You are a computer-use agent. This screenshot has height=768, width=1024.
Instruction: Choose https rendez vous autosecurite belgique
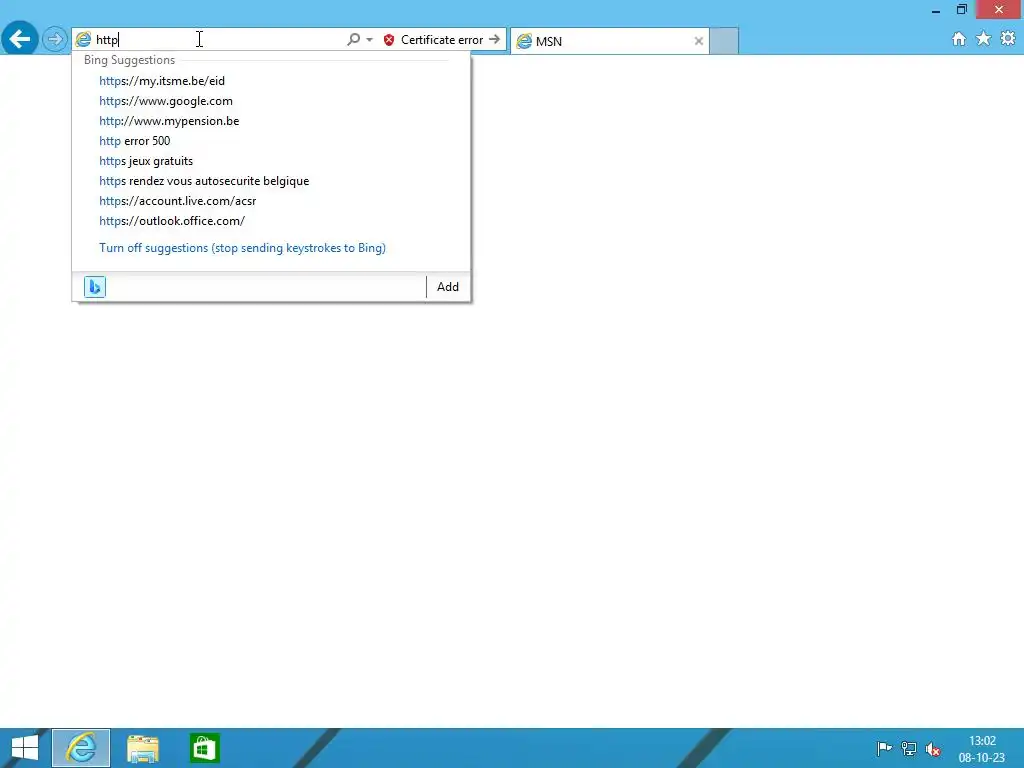[x=204, y=181]
